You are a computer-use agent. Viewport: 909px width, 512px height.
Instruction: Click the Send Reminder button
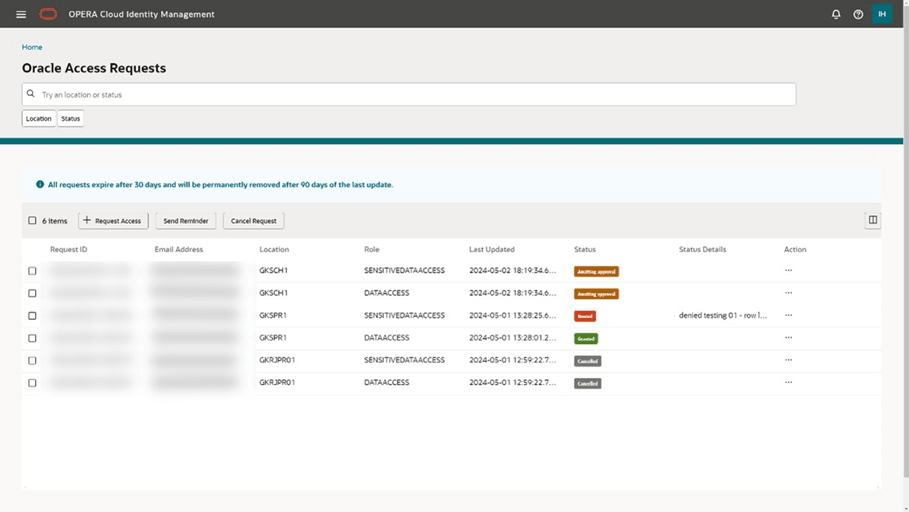(186, 220)
